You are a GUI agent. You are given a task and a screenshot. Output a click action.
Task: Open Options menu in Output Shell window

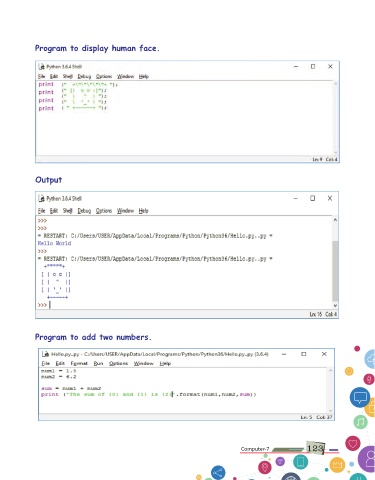tap(104, 211)
